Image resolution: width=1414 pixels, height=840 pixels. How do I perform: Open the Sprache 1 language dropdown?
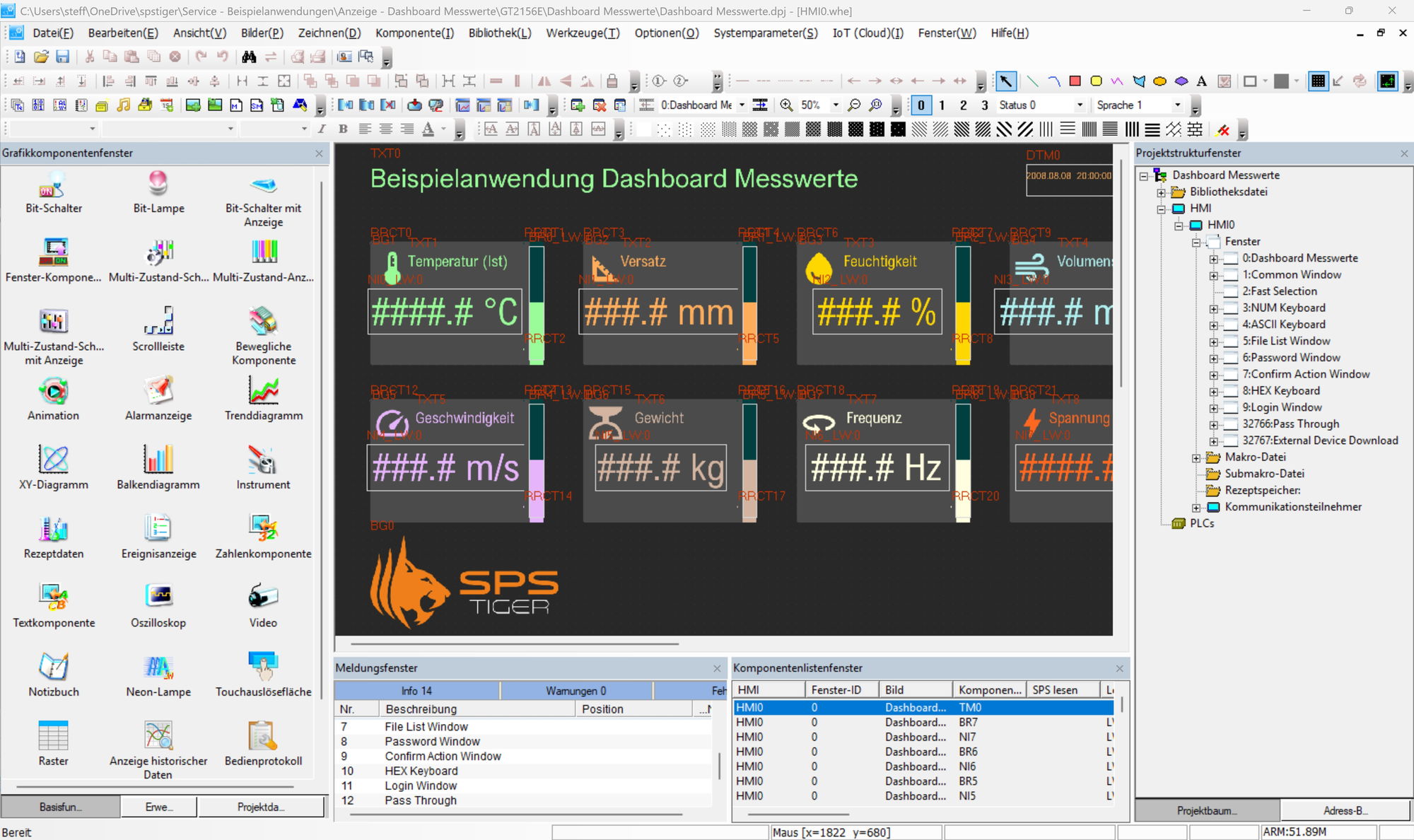click(1179, 105)
